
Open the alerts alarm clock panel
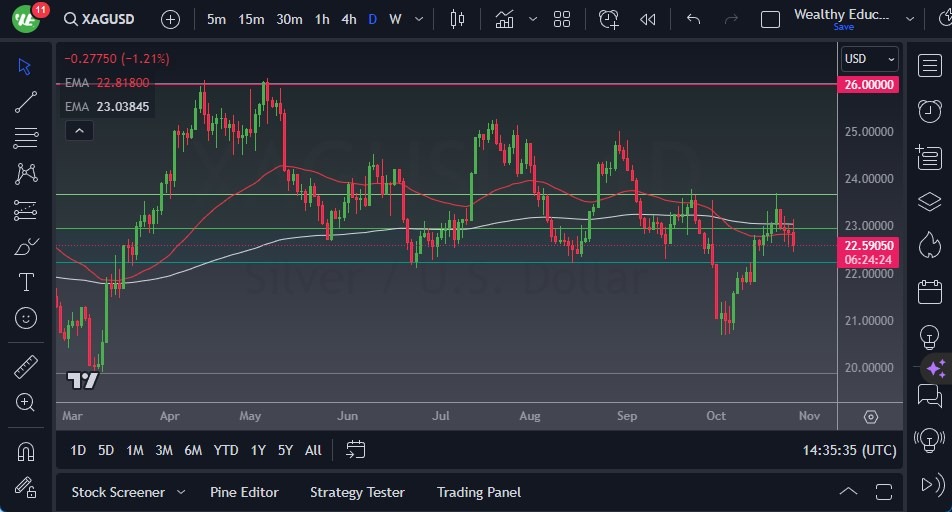pyautogui.click(x=929, y=110)
